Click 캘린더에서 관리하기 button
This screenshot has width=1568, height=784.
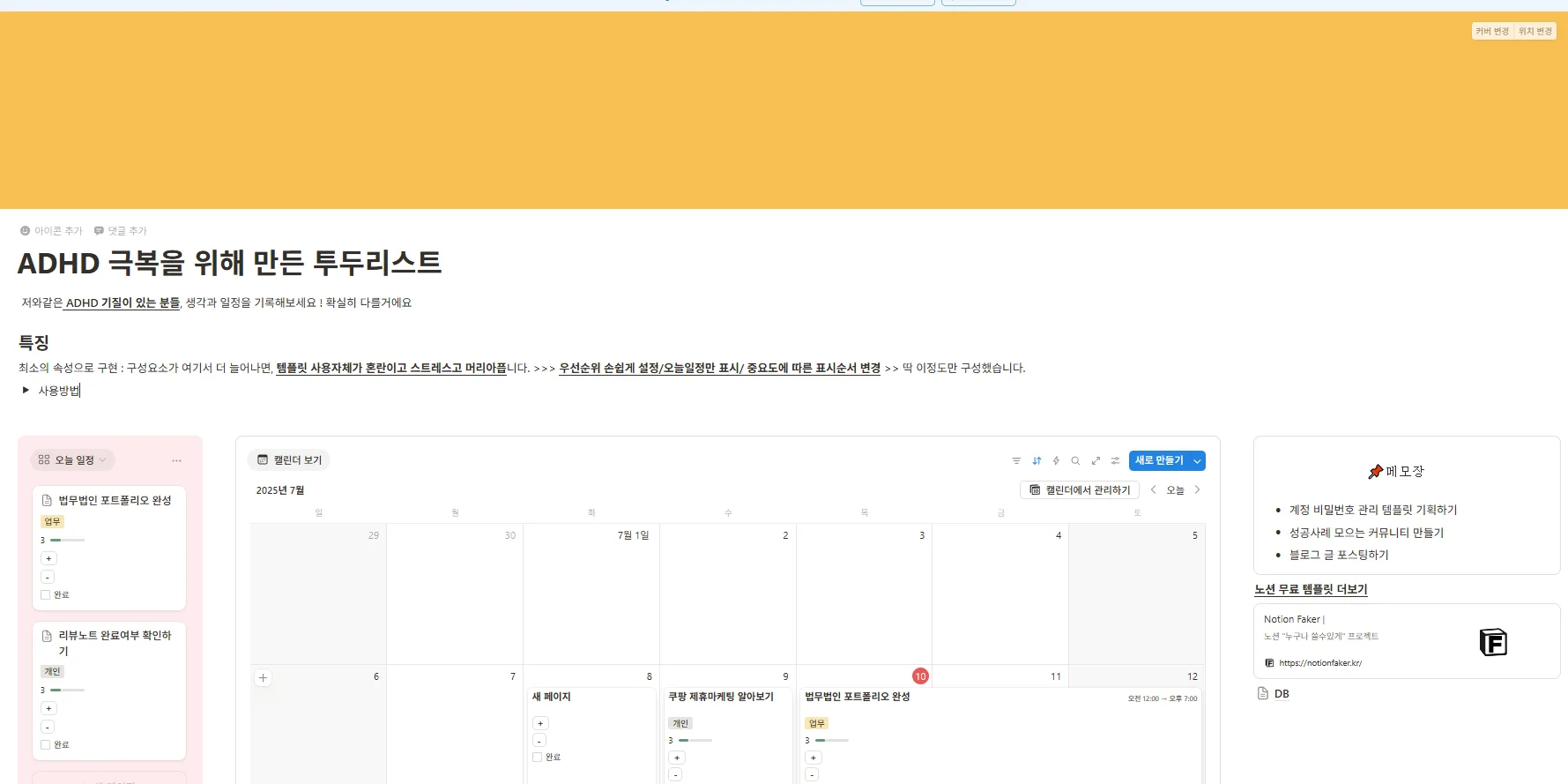click(1080, 490)
